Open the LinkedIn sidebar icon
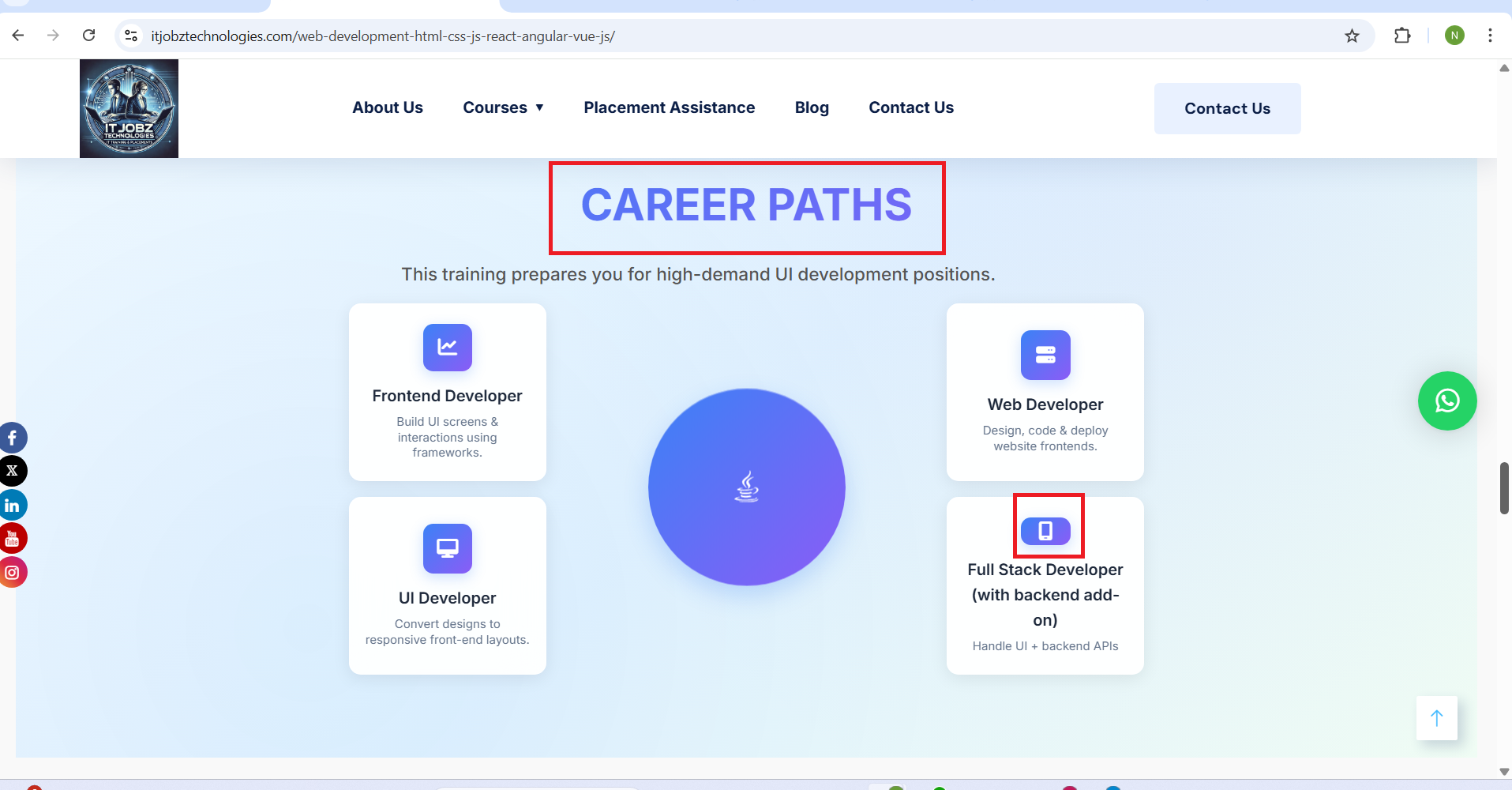The width and height of the screenshot is (1512, 790). [13, 505]
